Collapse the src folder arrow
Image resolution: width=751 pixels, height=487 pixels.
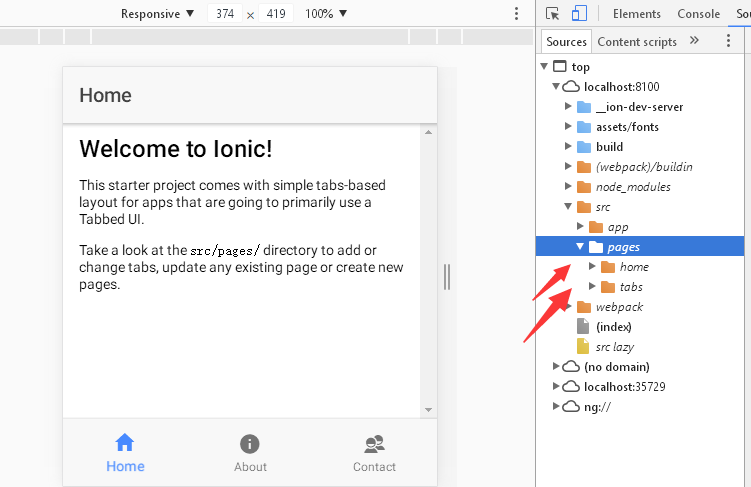click(x=568, y=206)
